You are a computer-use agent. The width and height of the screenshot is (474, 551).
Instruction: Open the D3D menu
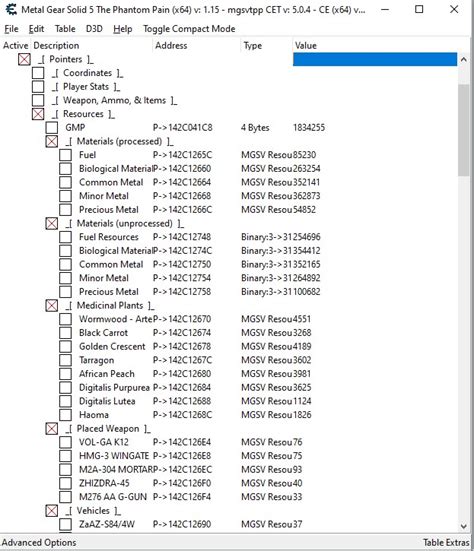(94, 29)
